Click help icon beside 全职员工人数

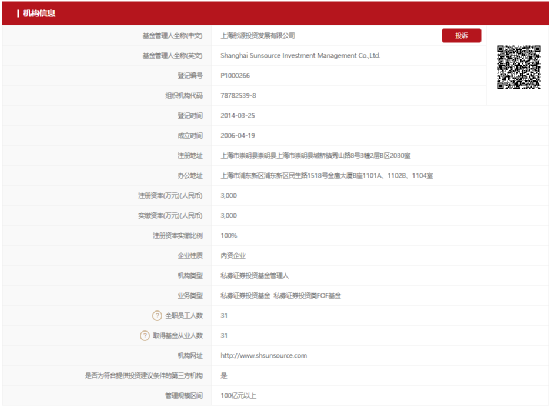coord(157,316)
